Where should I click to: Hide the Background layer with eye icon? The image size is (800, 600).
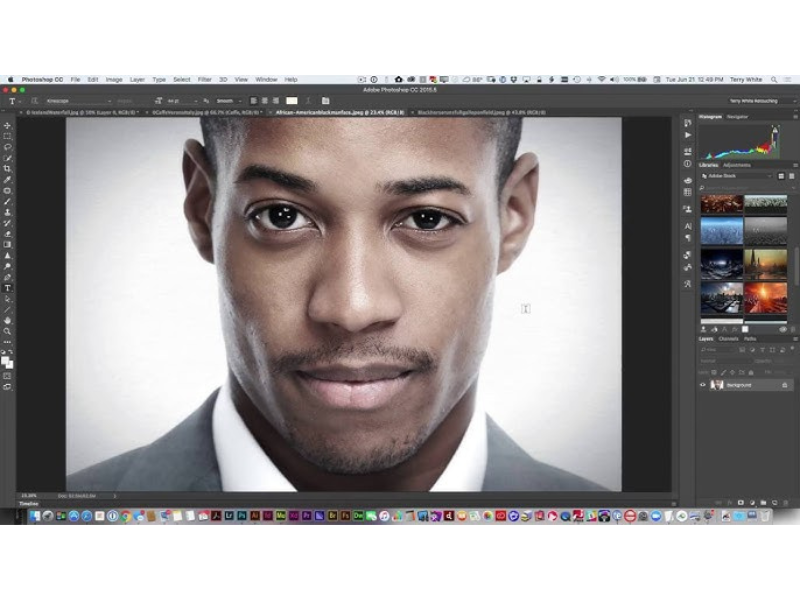point(703,385)
